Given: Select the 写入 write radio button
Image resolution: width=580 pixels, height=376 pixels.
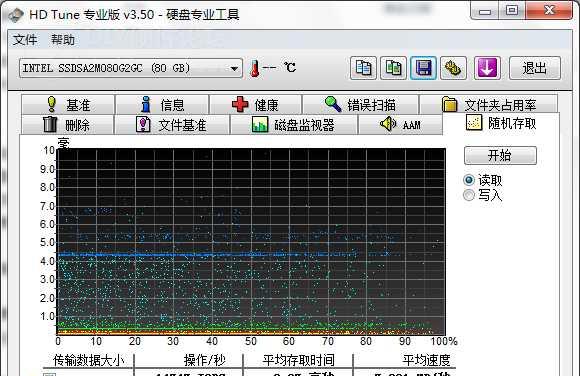Looking at the screenshot, I should point(469,195).
